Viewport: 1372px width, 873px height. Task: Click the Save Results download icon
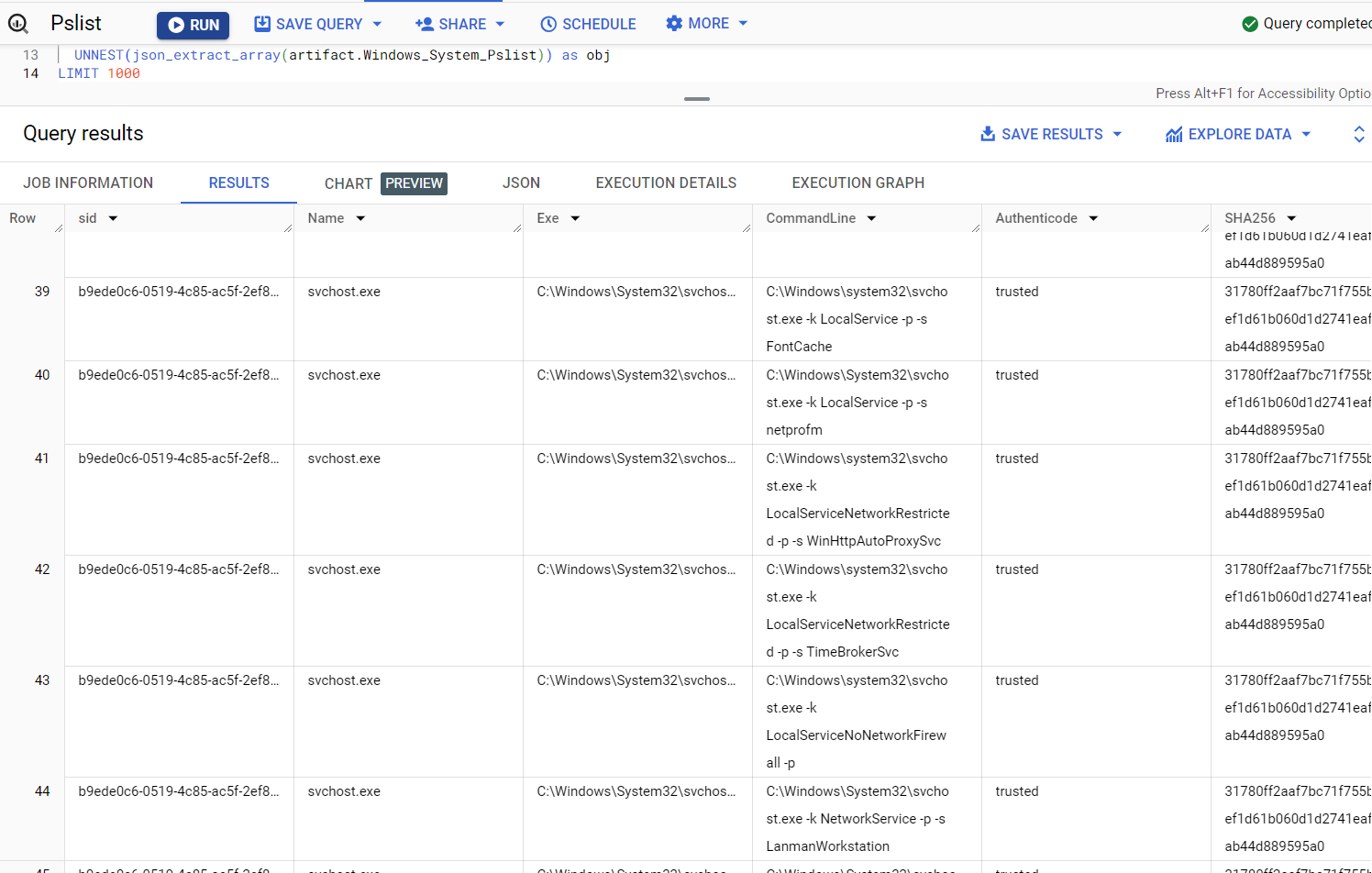988,134
